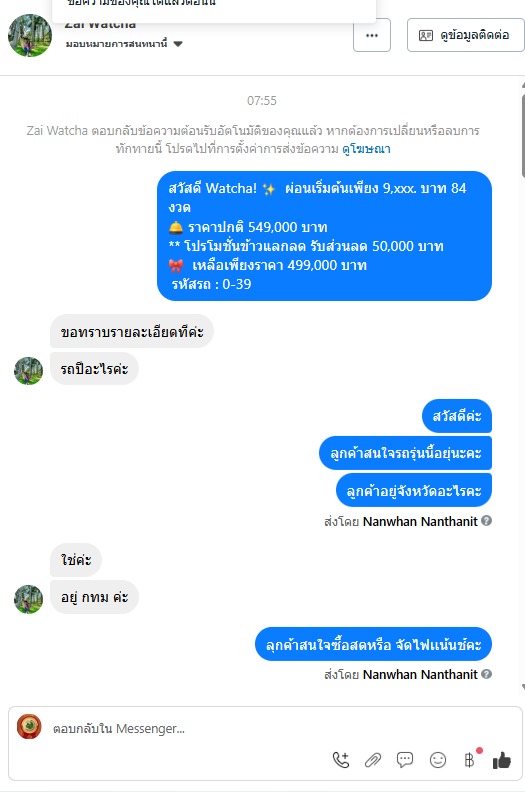The height and width of the screenshot is (792, 525).
Task: Attach a file with paperclip icon
Action: pos(373,760)
